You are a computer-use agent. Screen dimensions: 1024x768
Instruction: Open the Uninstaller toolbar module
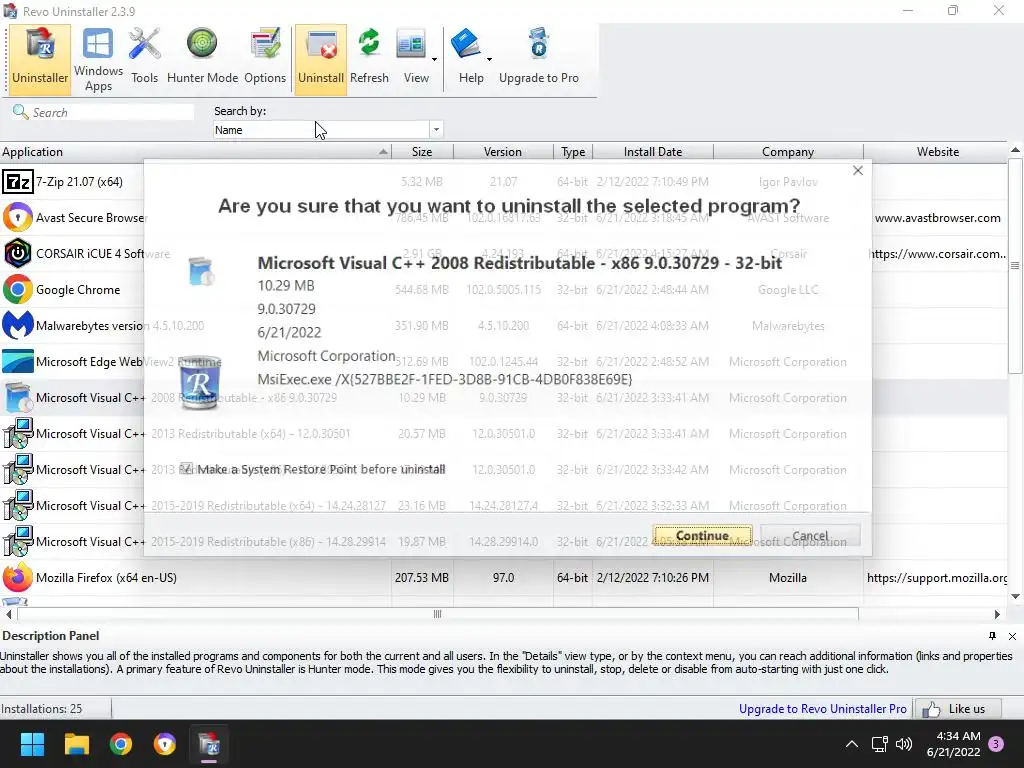(x=40, y=59)
